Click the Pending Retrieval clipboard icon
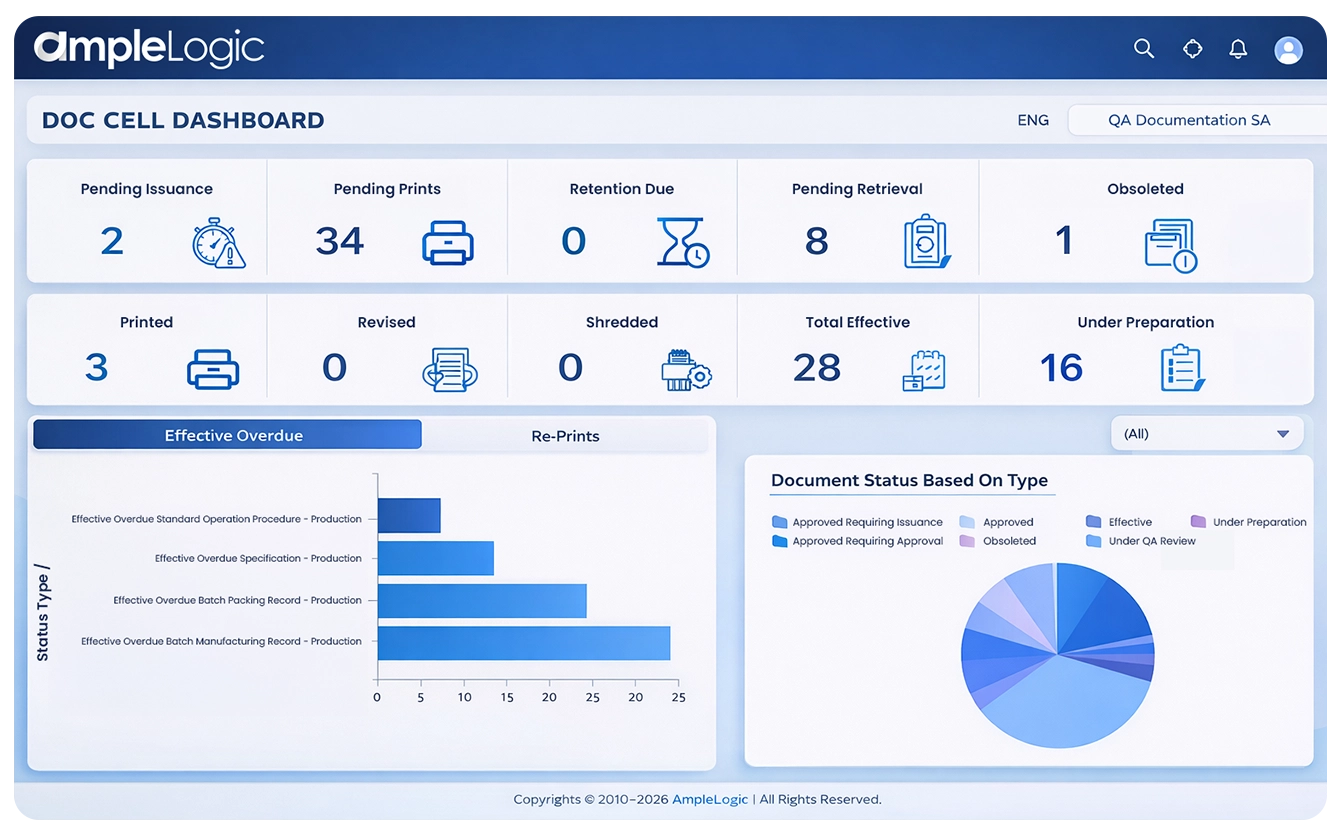The width and height of the screenshot is (1342, 836). pyautogui.click(x=926, y=242)
